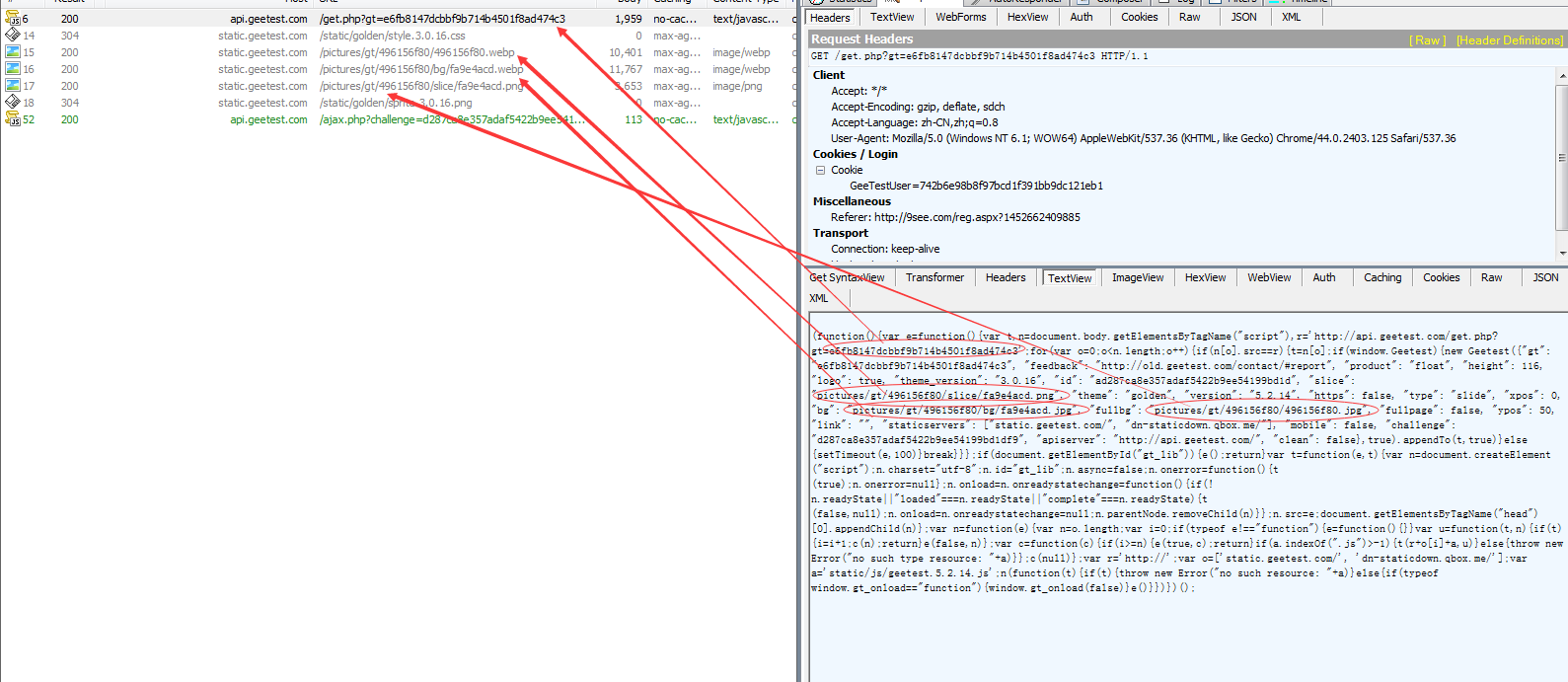Click the cached-response icon of session 14
The width and height of the screenshot is (1568, 682).
13,36
